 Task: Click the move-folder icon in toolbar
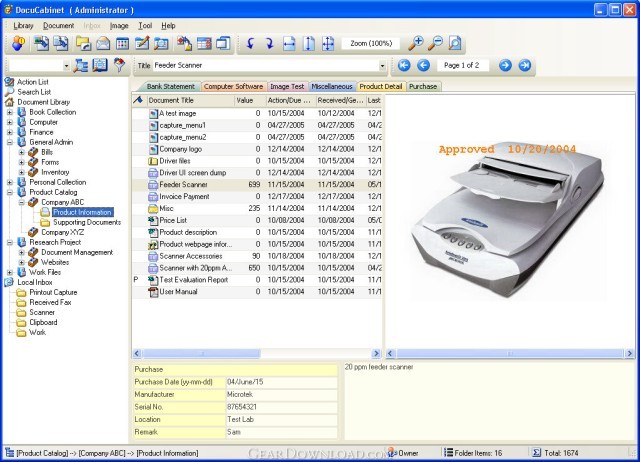pos(83,43)
